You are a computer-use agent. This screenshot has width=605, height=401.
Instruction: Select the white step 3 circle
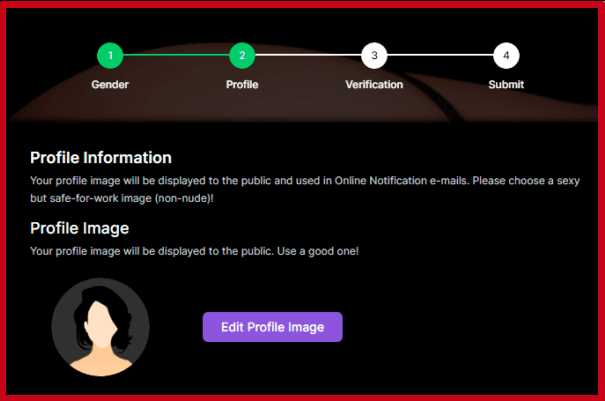[374, 56]
